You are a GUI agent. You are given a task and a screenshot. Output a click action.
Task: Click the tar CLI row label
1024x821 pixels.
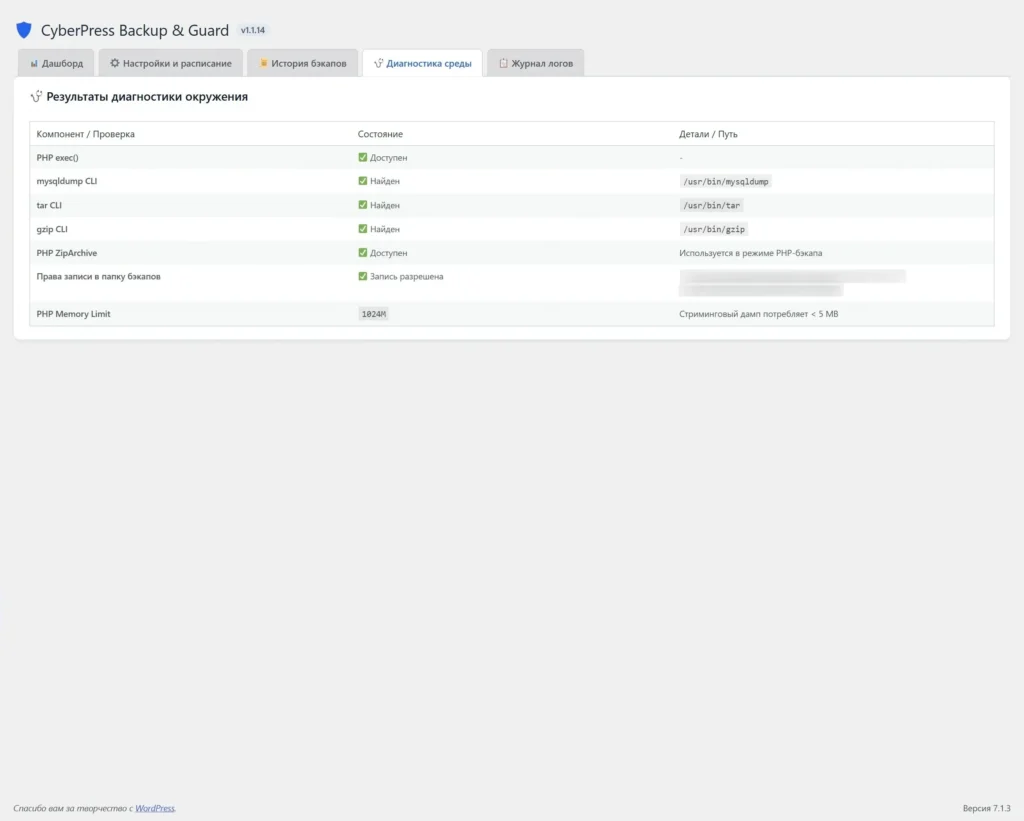tap(49, 205)
